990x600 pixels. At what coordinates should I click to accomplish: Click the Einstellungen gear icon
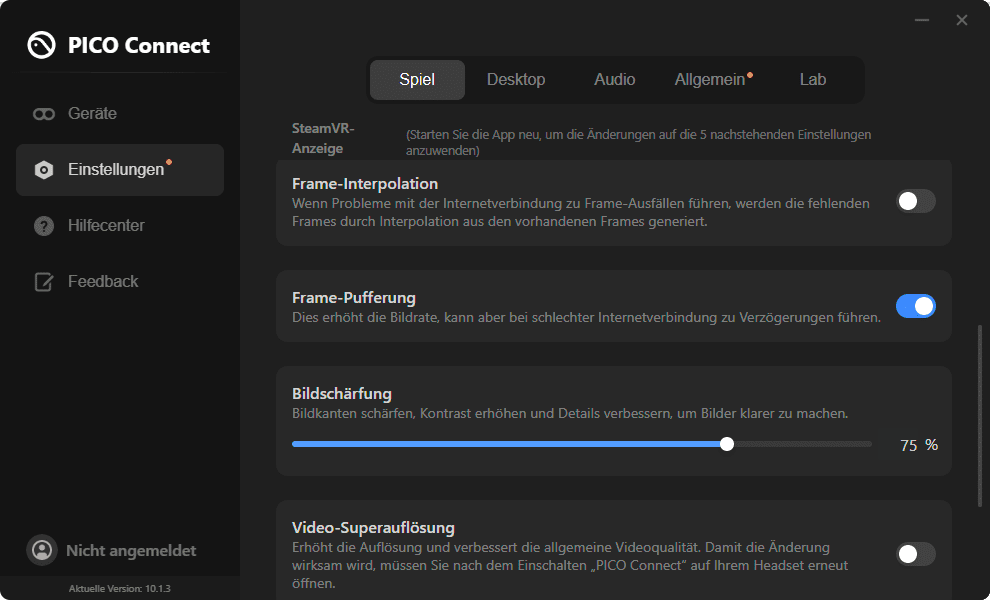pos(44,170)
